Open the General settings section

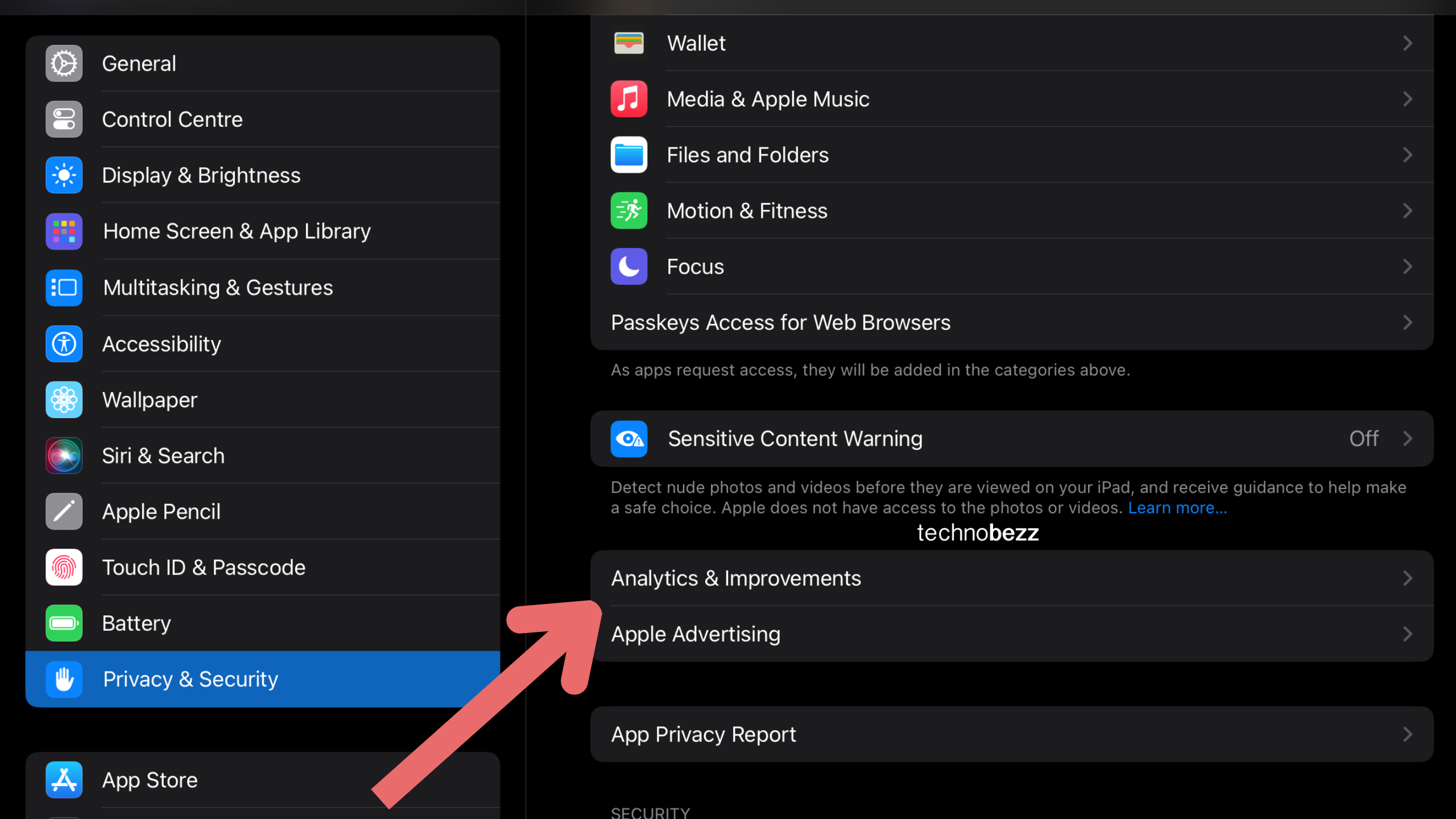(263, 63)
